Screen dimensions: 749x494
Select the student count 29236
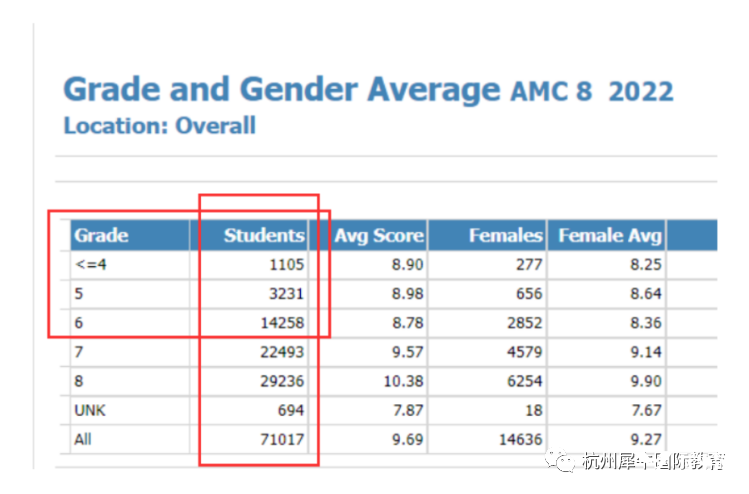pos(282,381)
